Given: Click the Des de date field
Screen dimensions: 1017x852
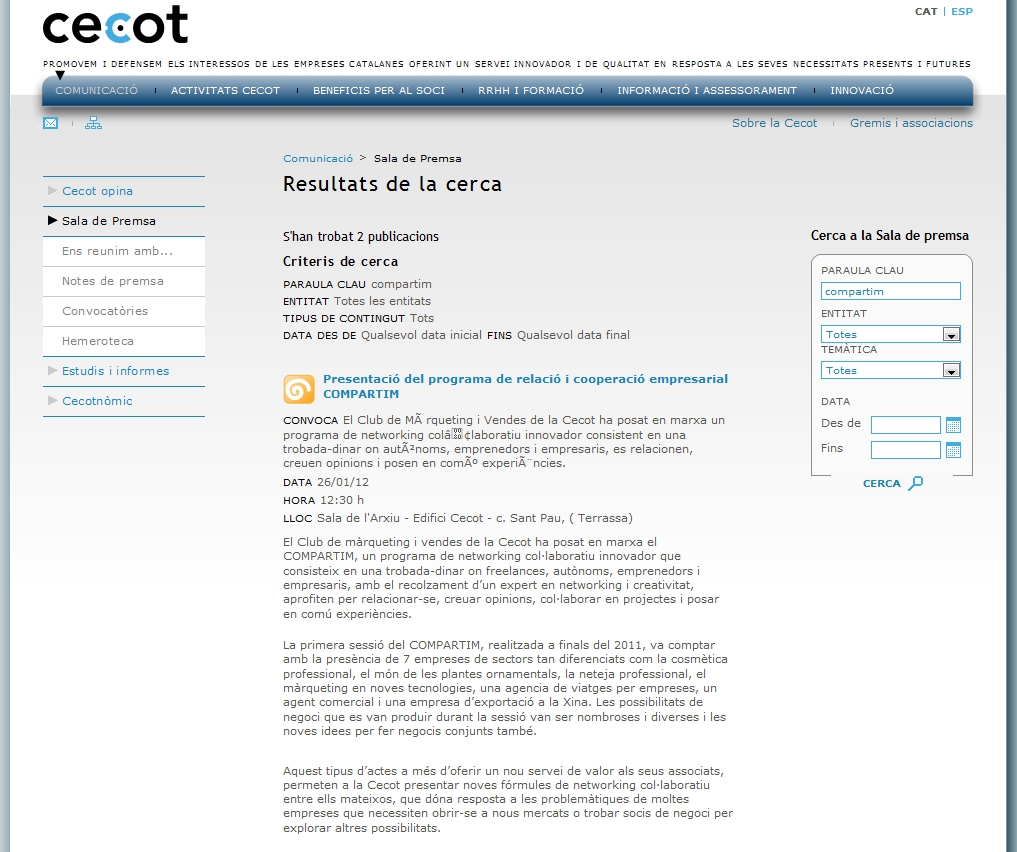Looking at the screenshot, I should point(905,425).
